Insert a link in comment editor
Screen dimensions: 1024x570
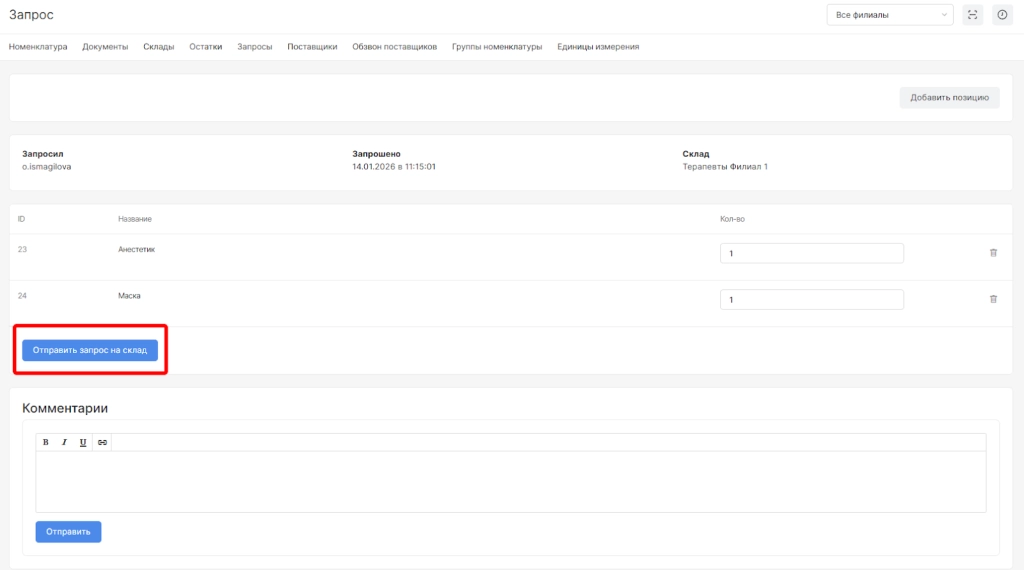click(x=102, y=442)
